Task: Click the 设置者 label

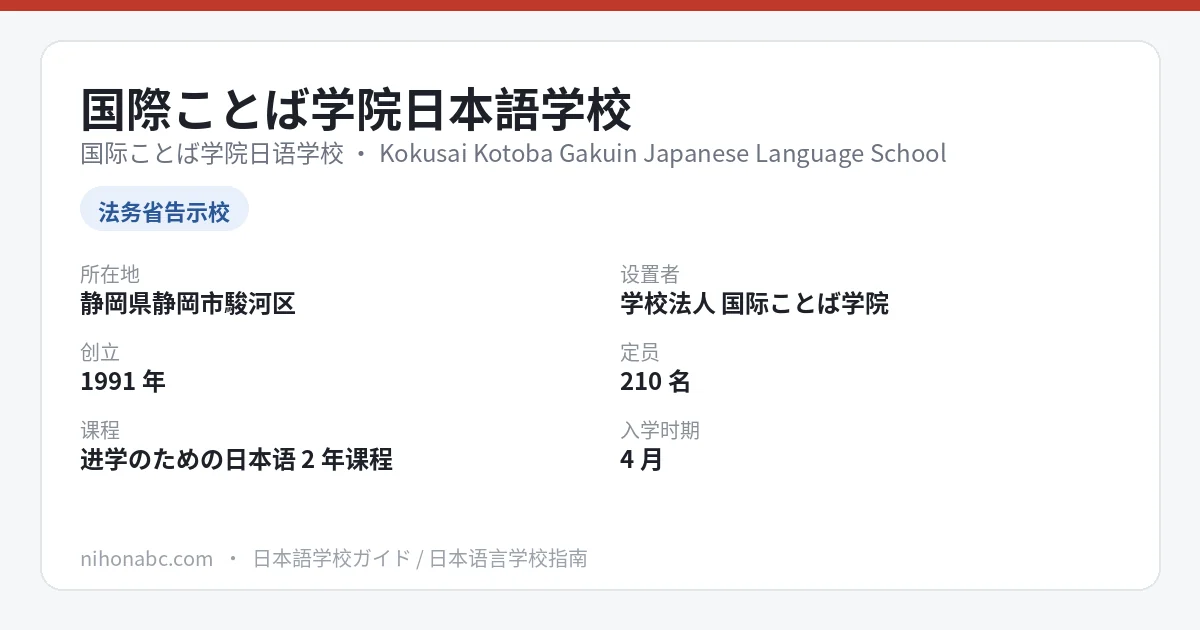Action: click(650, 274)
